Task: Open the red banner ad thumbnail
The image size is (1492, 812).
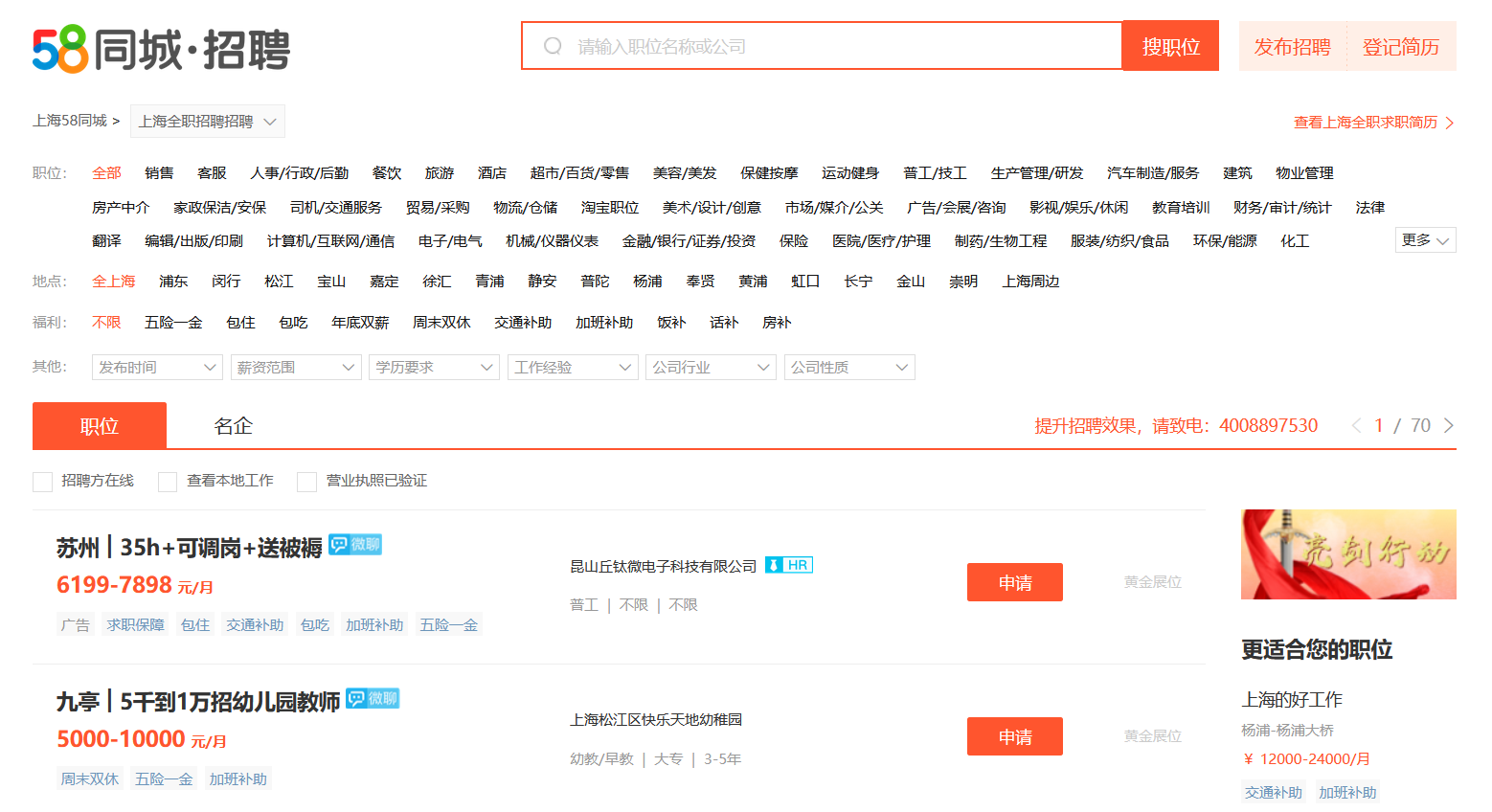Action: [x=1347, y=554]
